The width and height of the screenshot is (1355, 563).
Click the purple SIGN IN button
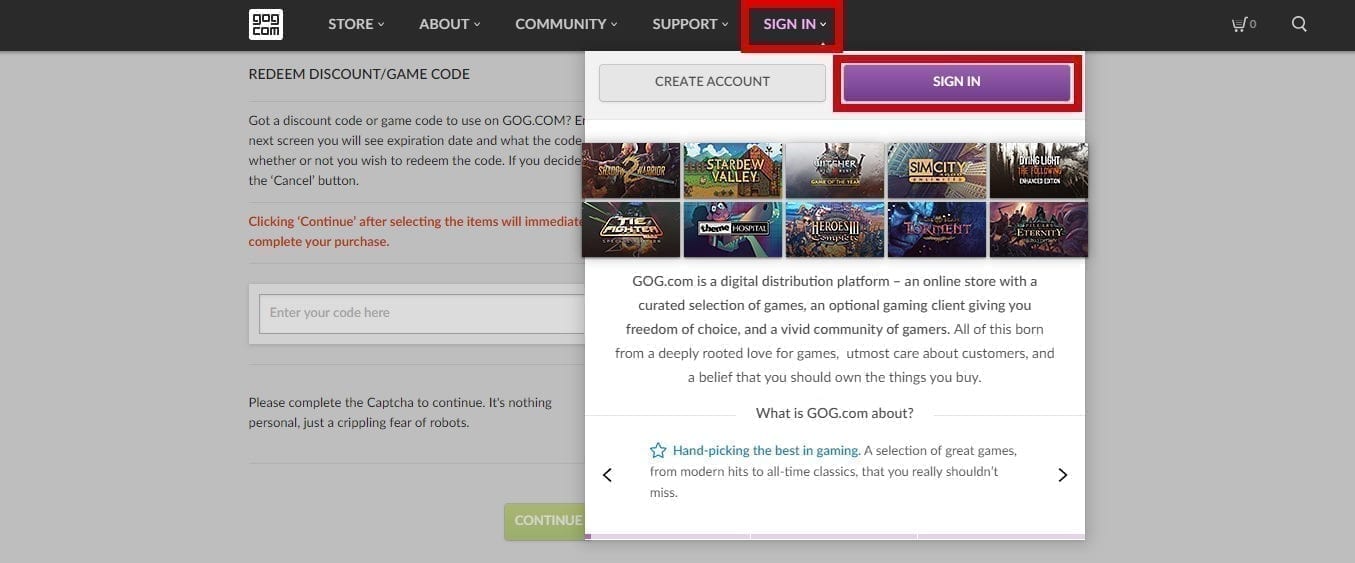pos(957,82)
